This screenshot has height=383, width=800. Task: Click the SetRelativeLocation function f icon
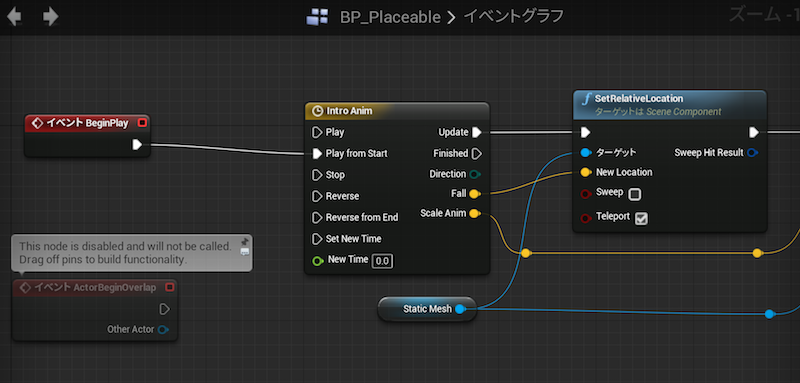[587, 98]
